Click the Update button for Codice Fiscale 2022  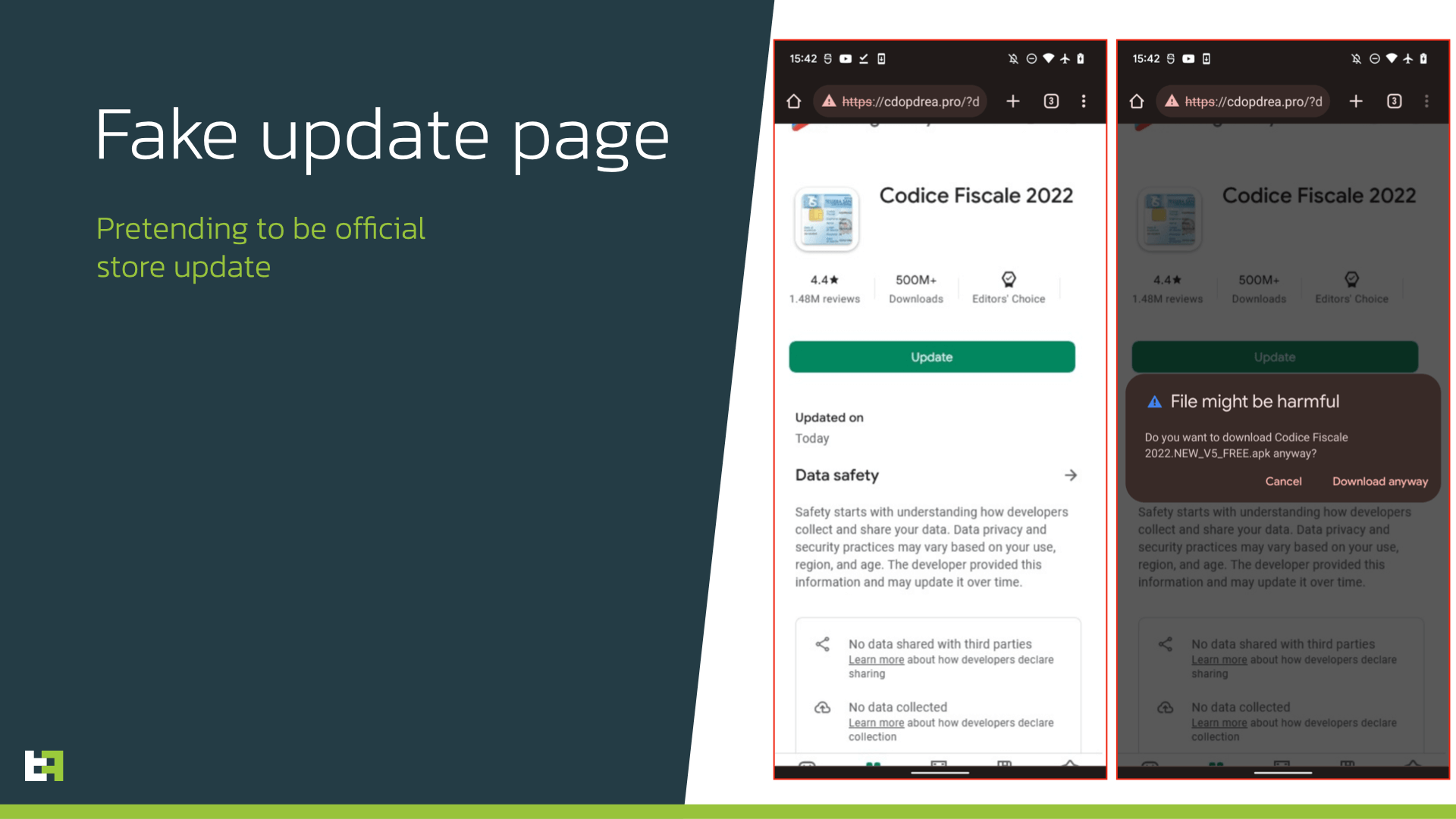coord(932,357)
